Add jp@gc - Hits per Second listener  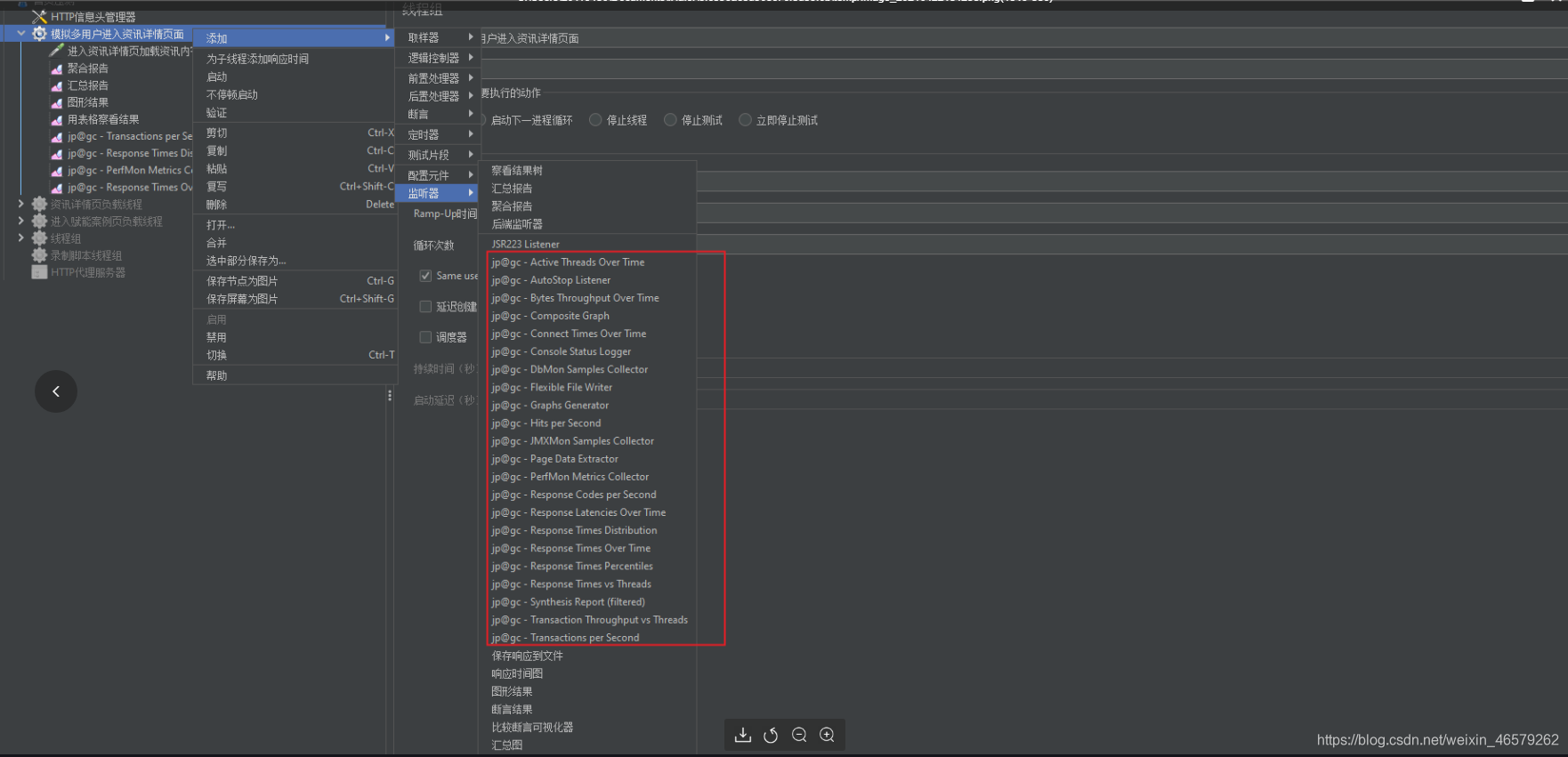click(588, 423)
